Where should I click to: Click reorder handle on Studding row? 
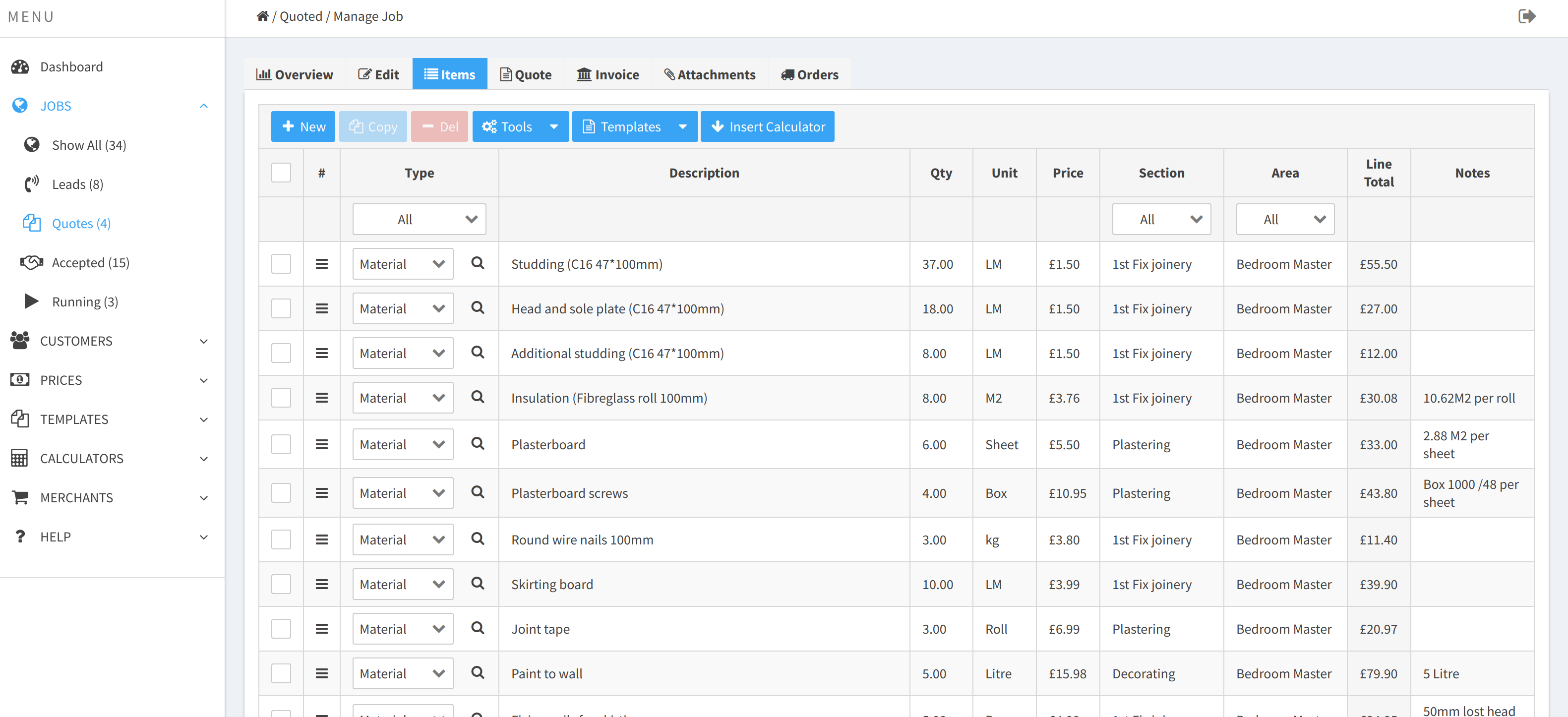coord(321,264)
